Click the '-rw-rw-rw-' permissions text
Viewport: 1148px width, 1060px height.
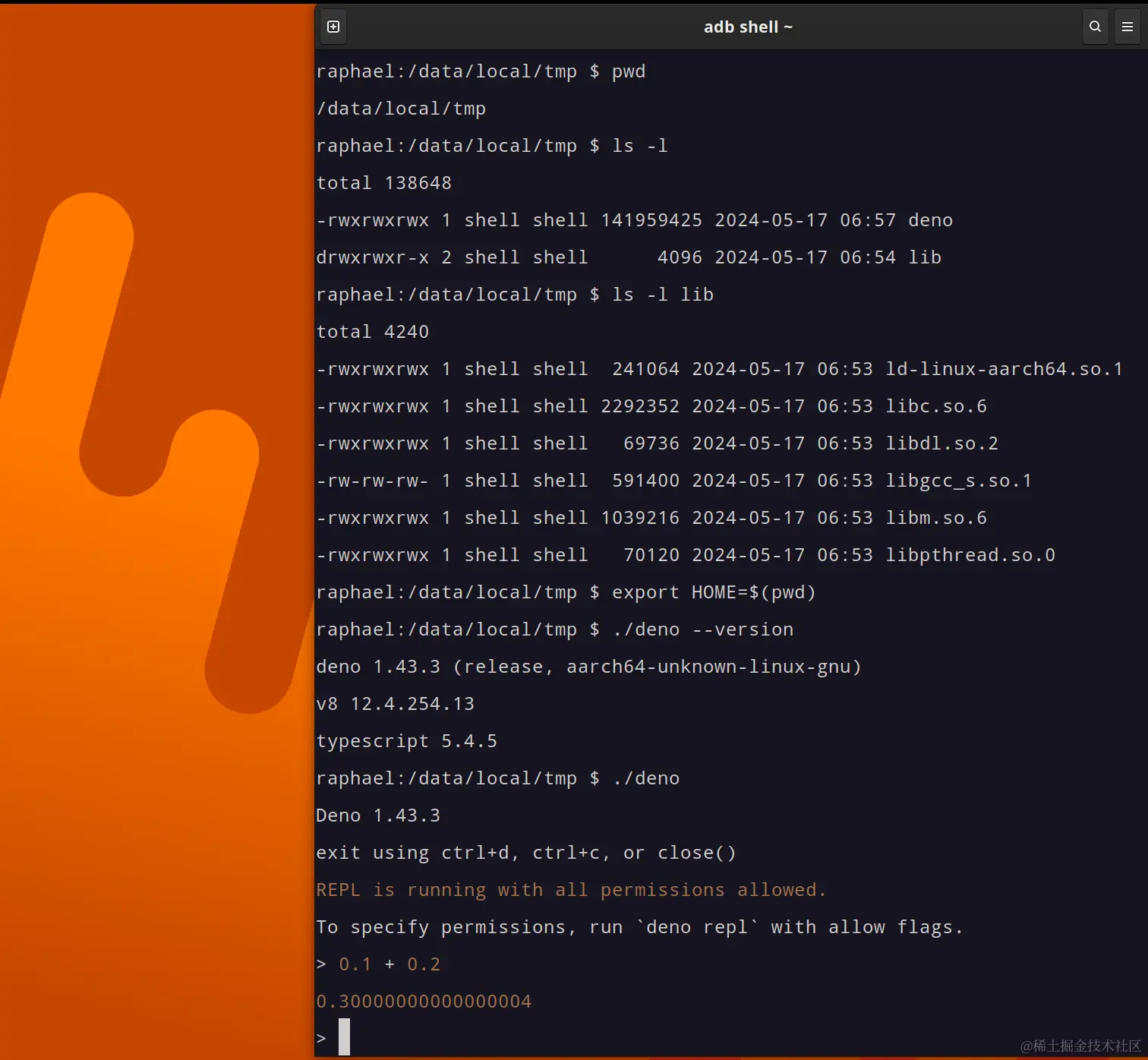373,481
